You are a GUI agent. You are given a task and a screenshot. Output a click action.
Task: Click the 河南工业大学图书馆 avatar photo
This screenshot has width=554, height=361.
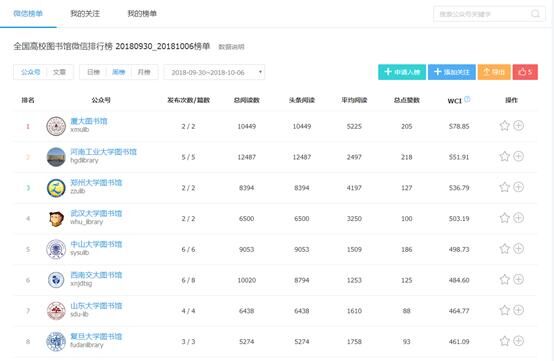pyautogui.click(x=56, y=157)
